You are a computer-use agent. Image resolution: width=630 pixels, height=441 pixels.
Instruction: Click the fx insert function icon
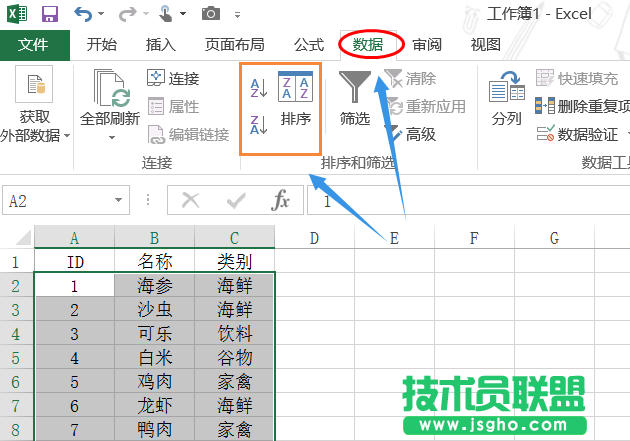[x=280, y=200]
